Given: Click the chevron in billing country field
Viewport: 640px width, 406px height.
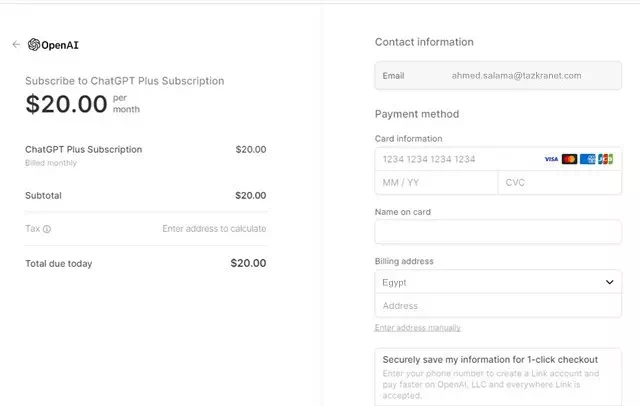Looking at the screenshot, I should coord(609,282).
